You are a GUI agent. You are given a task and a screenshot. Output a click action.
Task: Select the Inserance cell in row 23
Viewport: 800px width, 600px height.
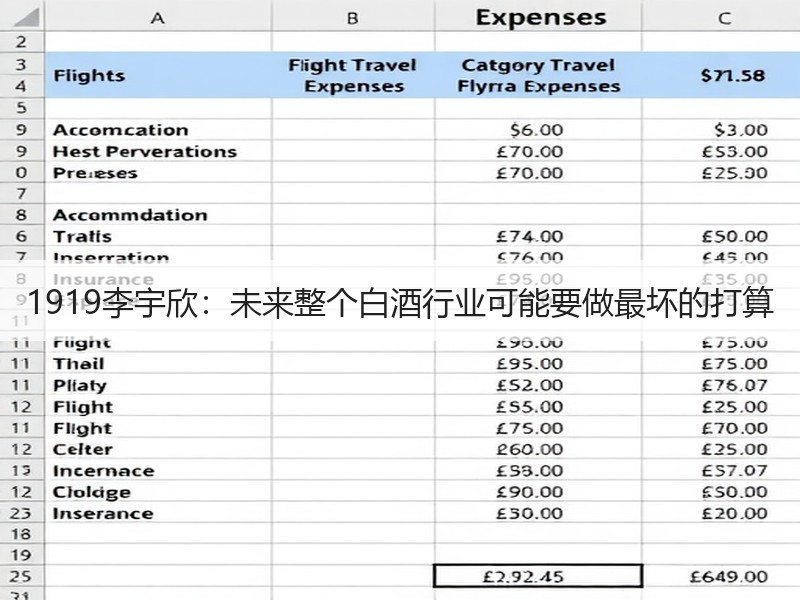[x=158, y=513]
